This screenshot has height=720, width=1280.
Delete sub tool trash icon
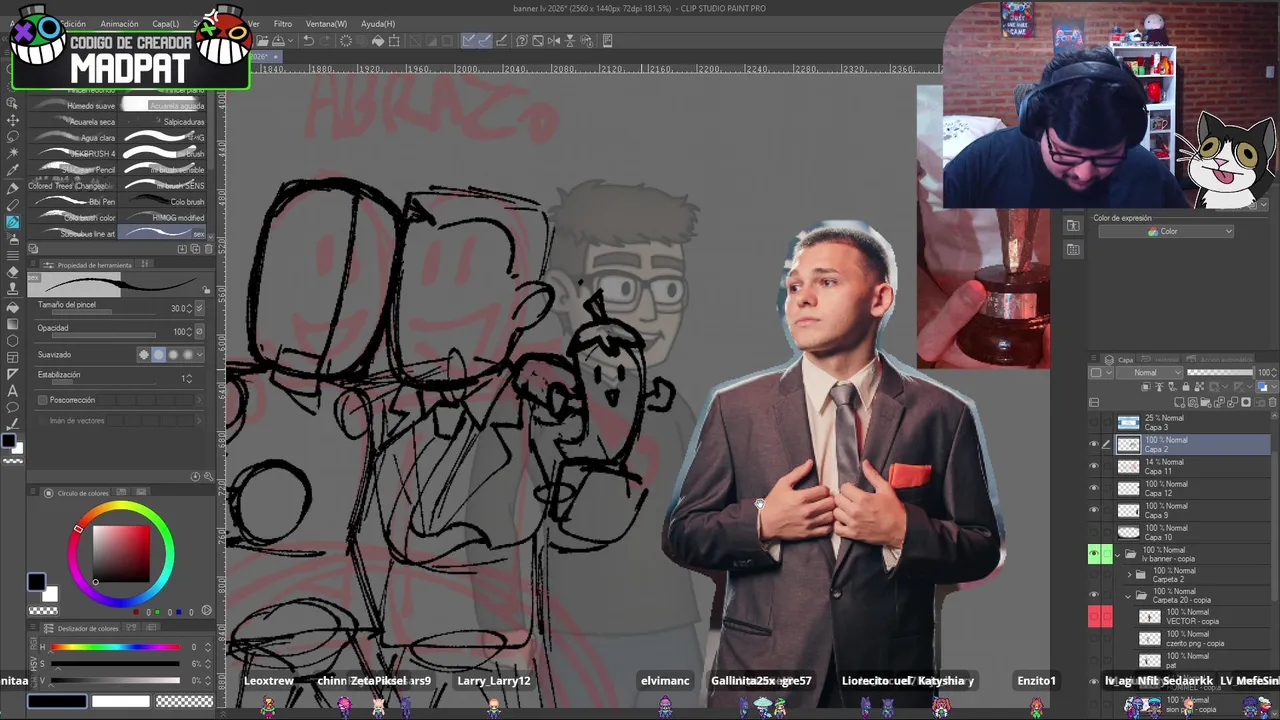click(x=207, y=249)
